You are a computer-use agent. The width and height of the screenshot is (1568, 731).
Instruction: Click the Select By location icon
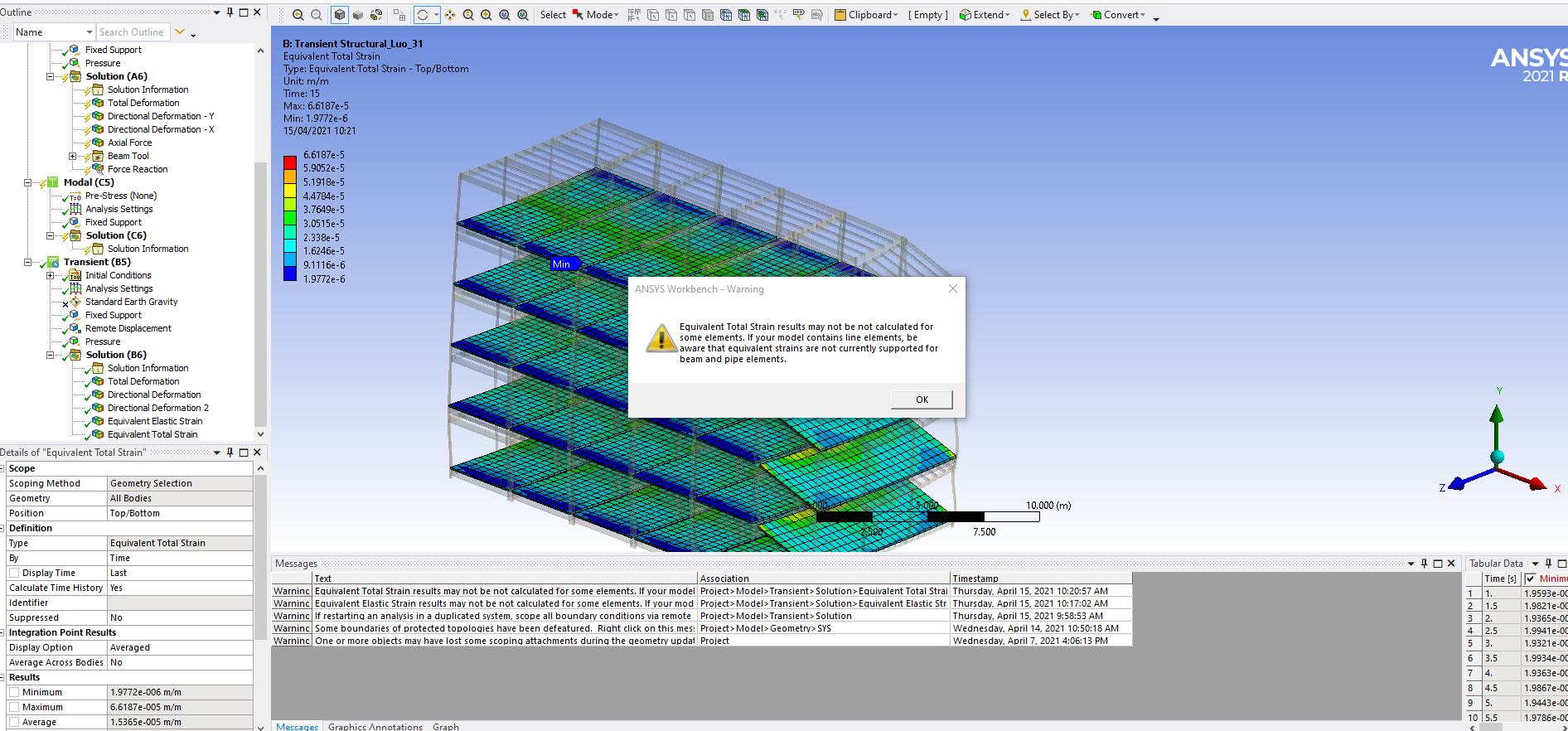[1026, 15]
